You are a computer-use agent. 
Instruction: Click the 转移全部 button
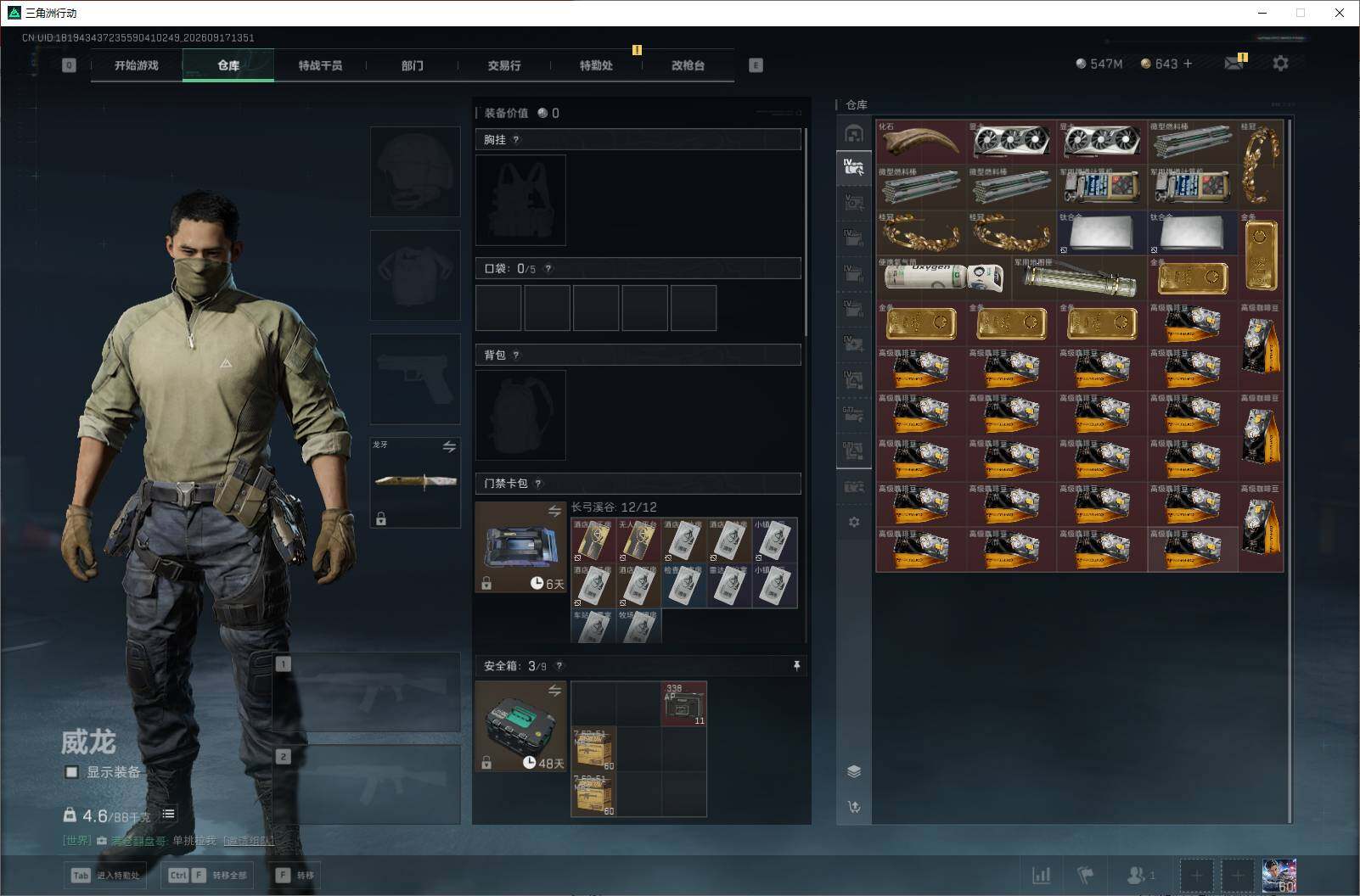209,875
